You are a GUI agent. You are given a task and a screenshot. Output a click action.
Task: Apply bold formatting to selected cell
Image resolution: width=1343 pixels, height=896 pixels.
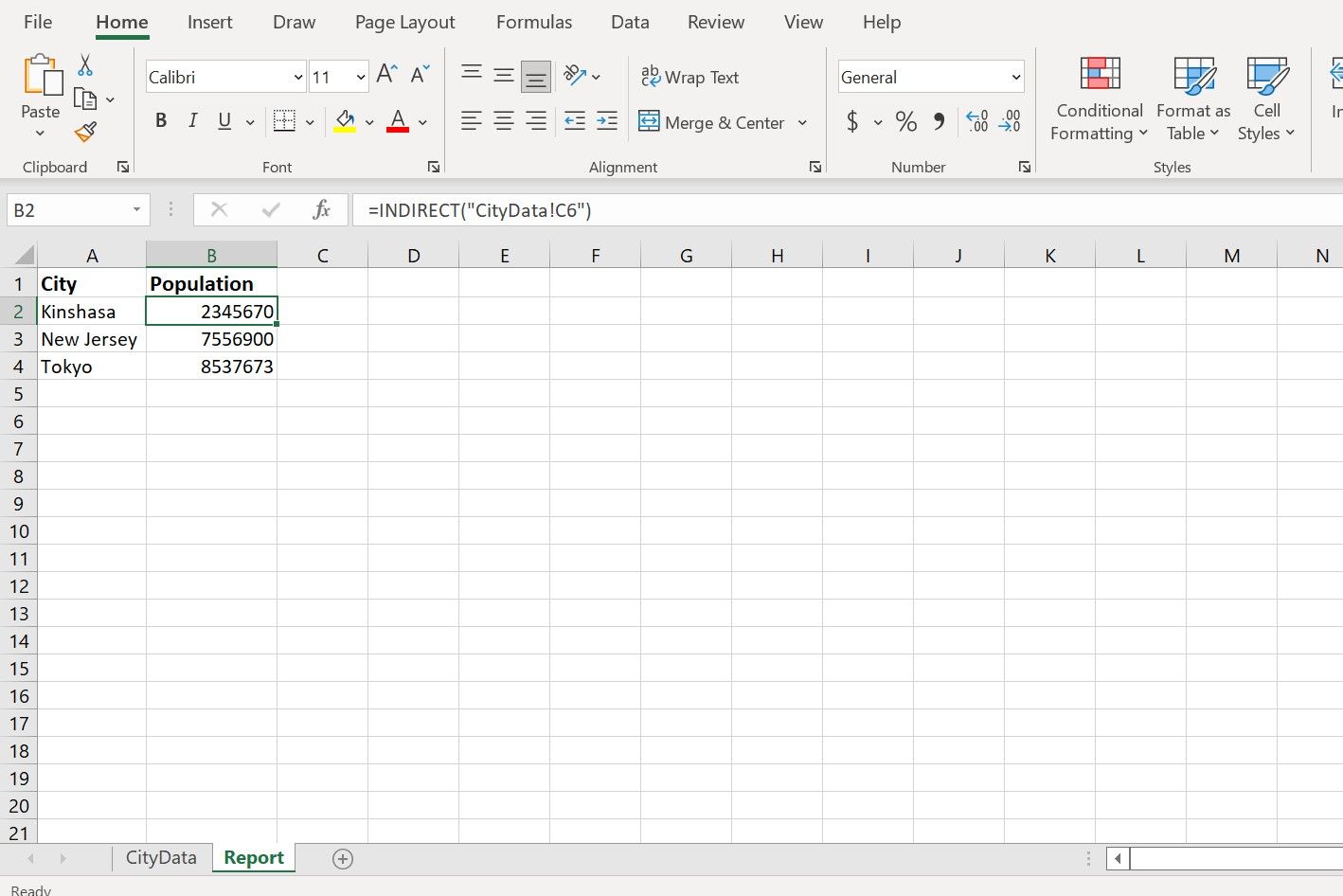point(161,120)
